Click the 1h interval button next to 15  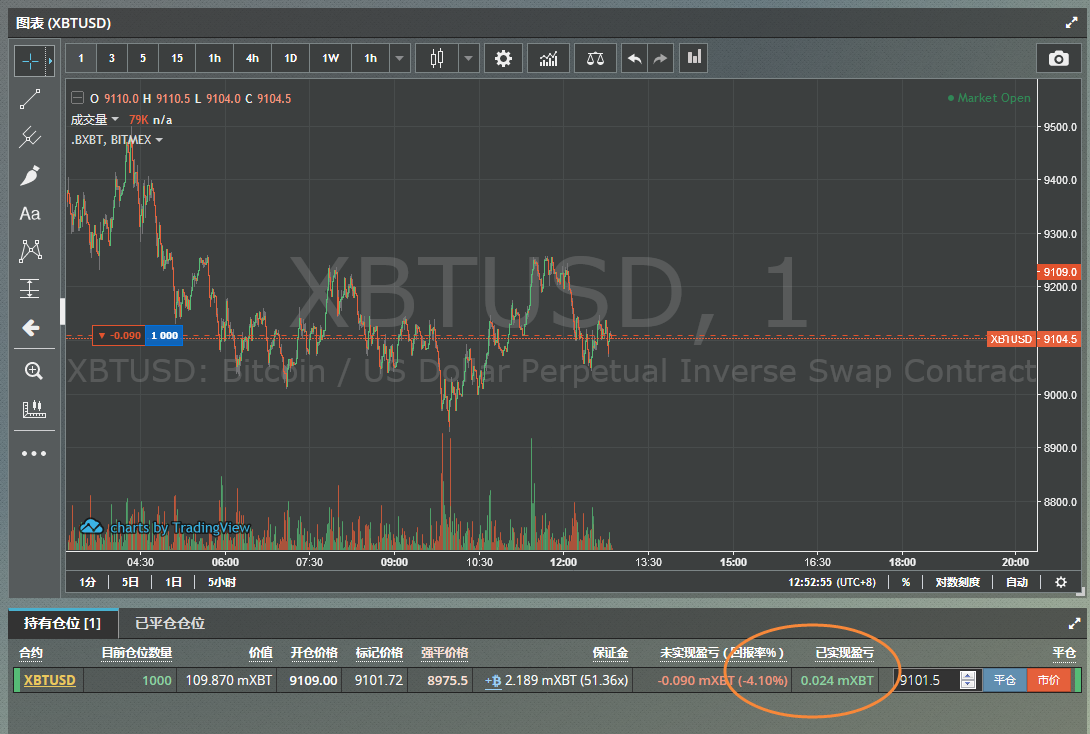215,58
